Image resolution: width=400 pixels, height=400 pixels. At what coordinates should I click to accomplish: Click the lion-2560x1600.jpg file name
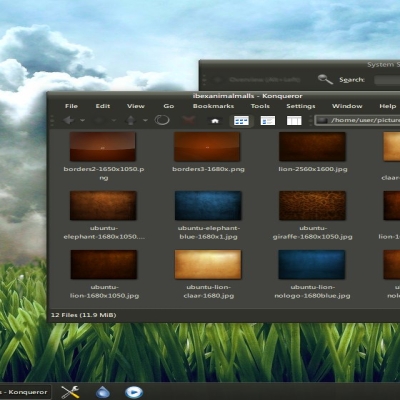(313, 169)
